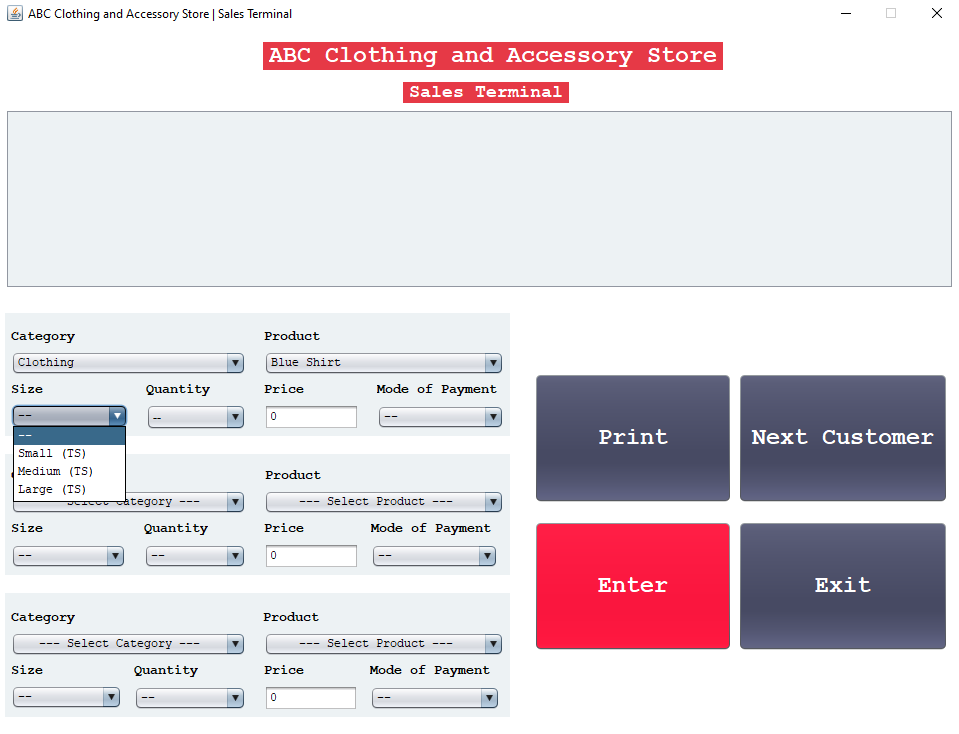
Task: Open the Size dropdown in second section
Action: click(68, 556)
